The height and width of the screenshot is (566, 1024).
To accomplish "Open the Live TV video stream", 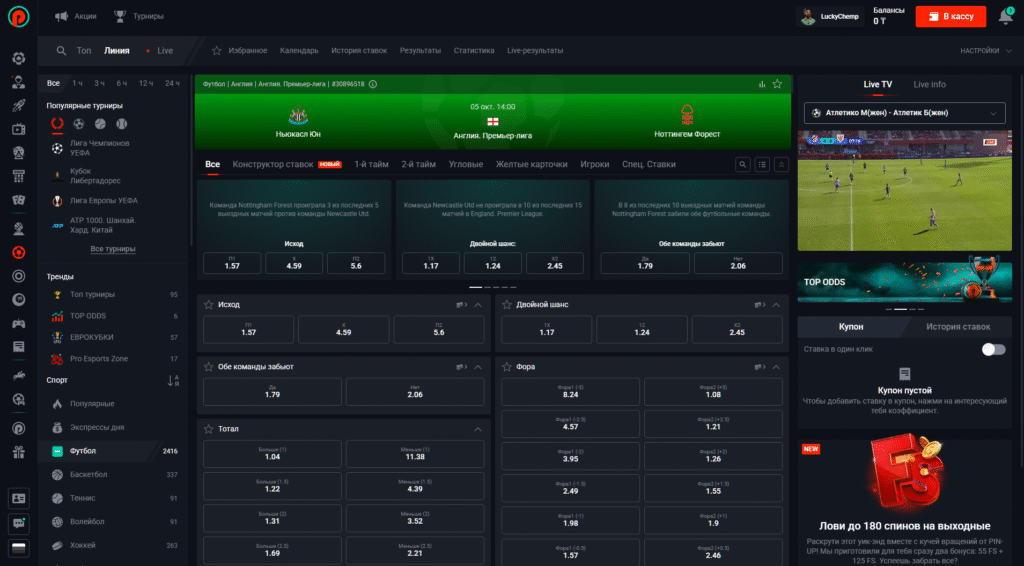I will (904, 190).
